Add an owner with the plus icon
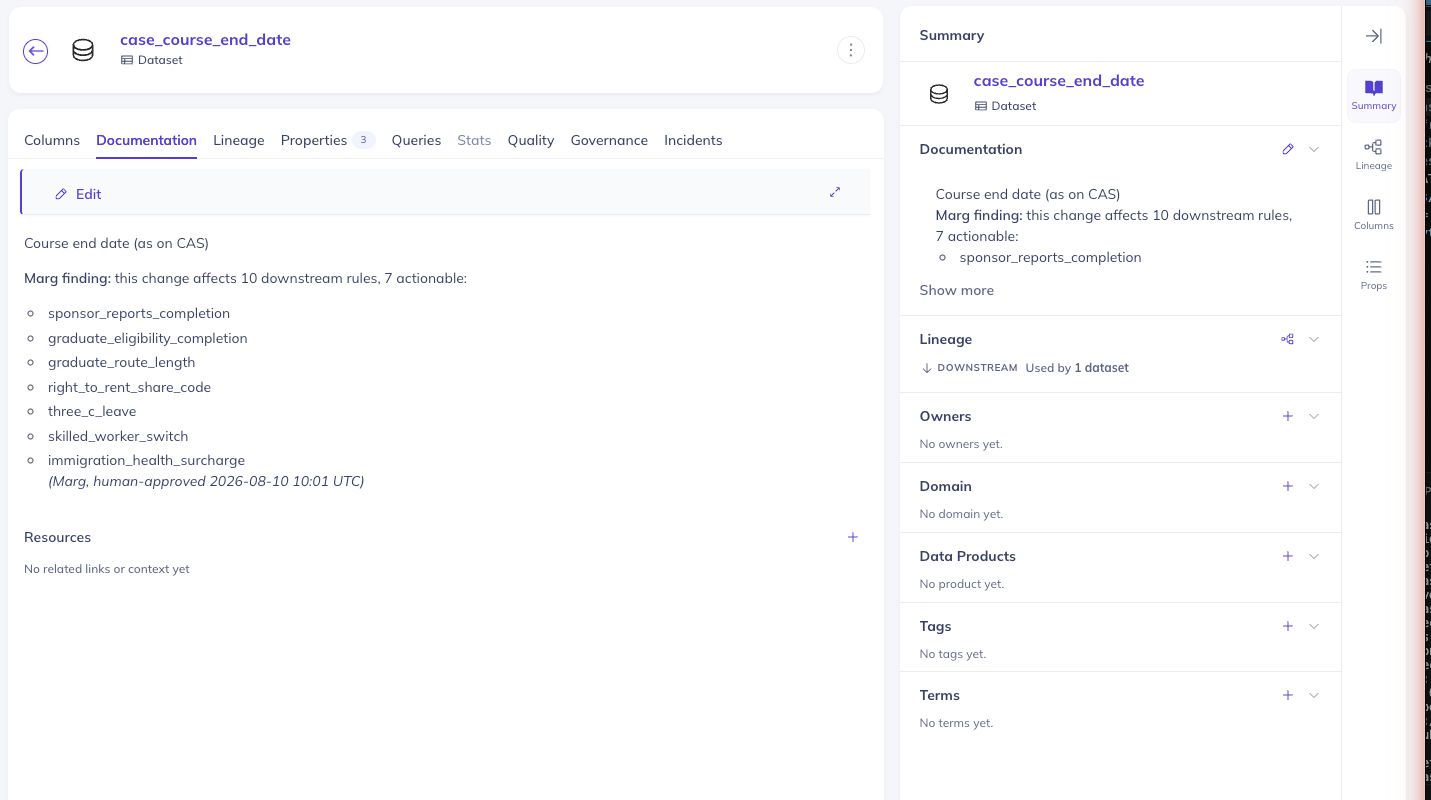This screenshot has height=800, width=1431. click(1288, 416)
